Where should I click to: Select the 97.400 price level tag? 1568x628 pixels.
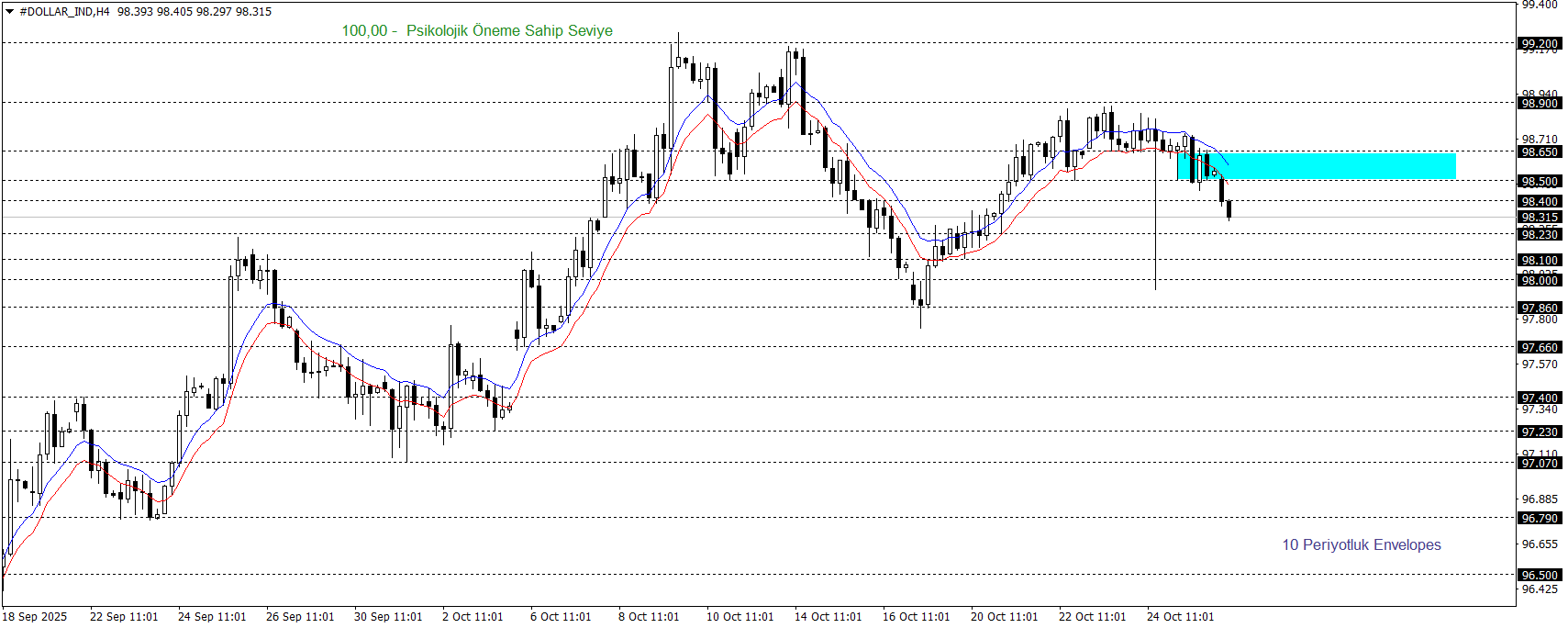coord(1540,398)
